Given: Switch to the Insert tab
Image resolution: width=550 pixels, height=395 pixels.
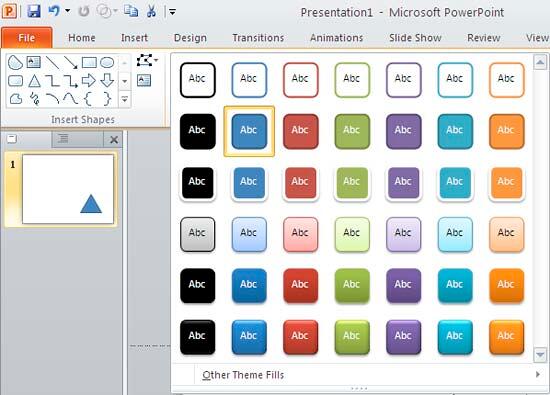Looking at the screenshot, I should [x=134, y=38].
